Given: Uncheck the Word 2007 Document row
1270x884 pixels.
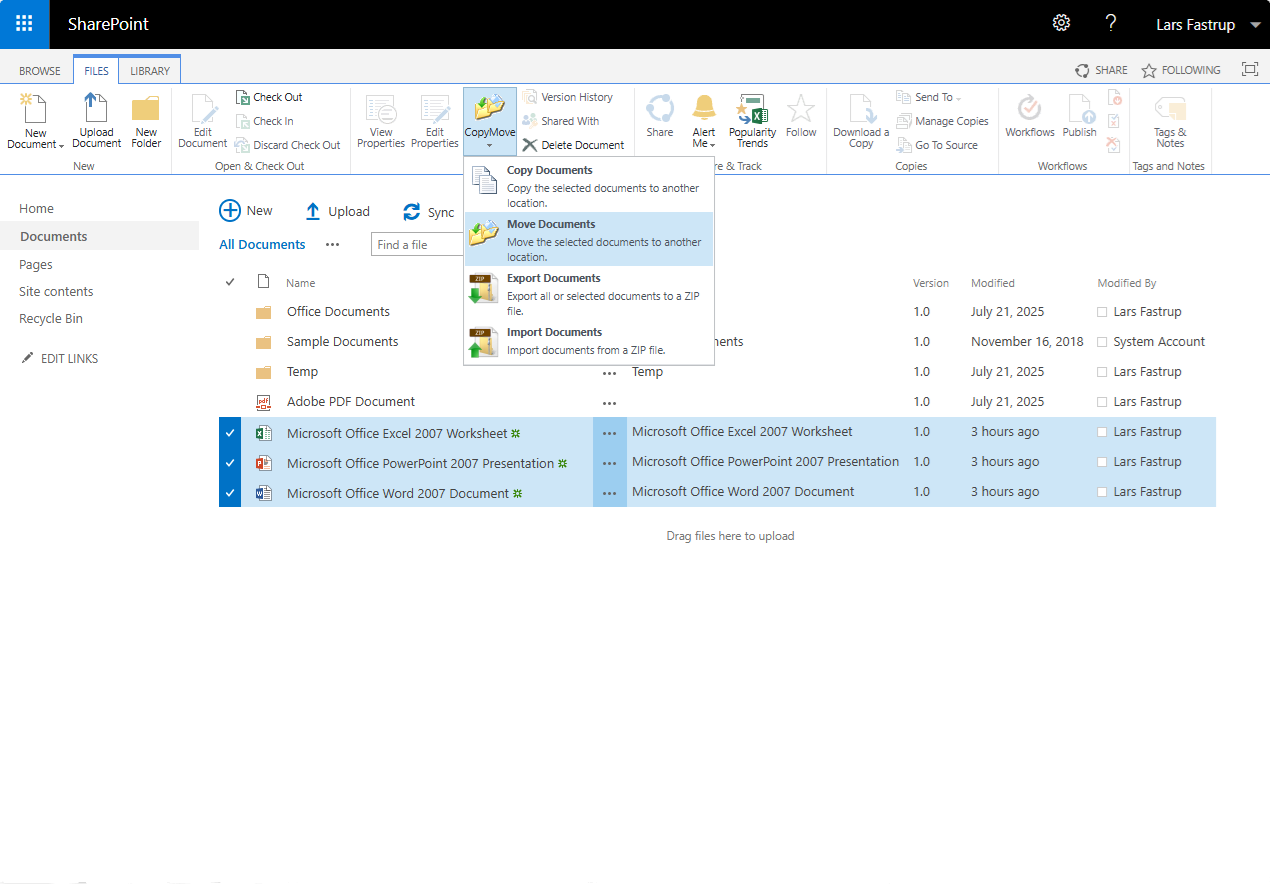Looking at the screenshot, I should [x=230, y=493].
